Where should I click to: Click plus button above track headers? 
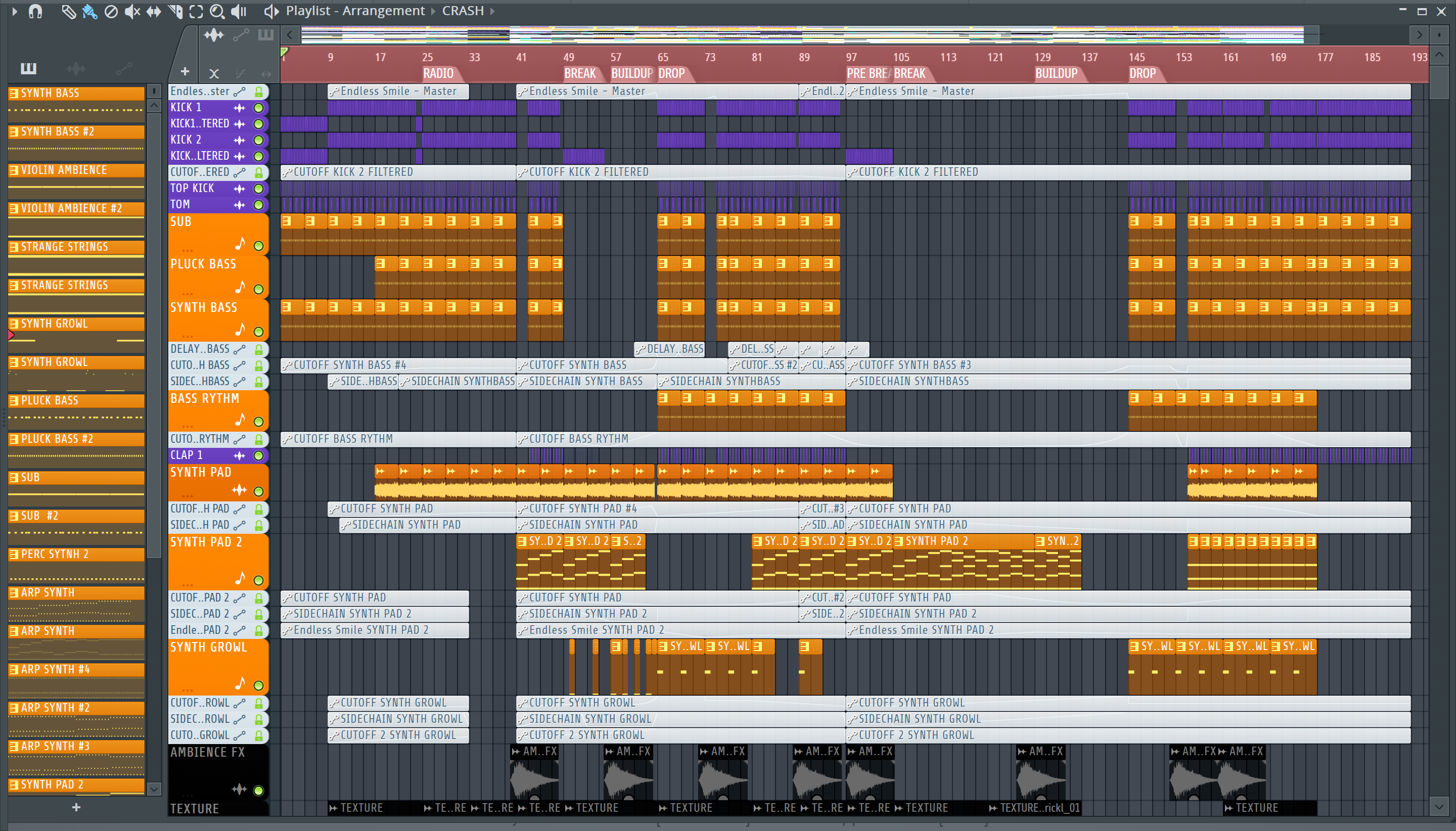point(185,71)
